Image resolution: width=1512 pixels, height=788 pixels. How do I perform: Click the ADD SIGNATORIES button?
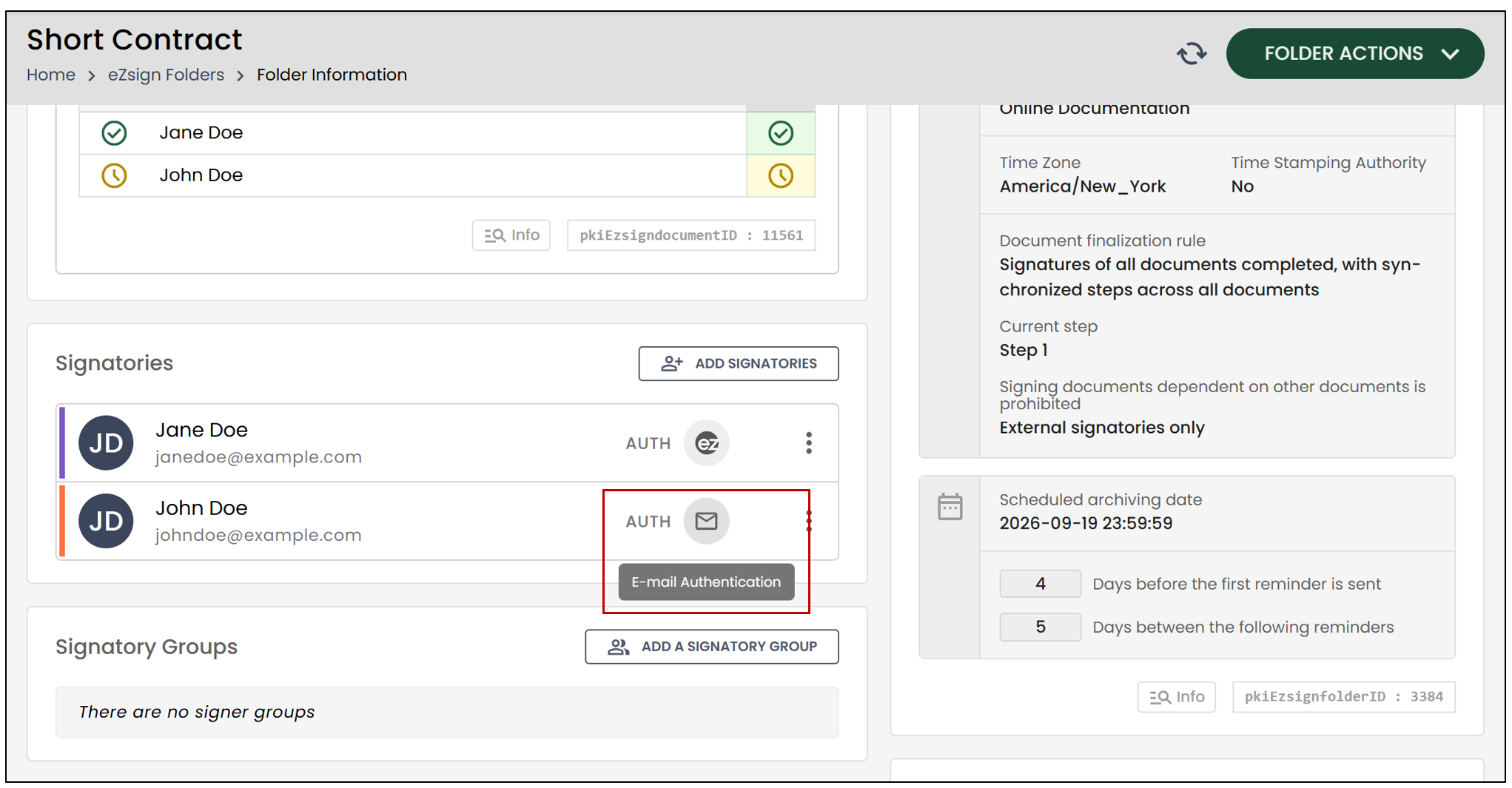click(739, 363)
